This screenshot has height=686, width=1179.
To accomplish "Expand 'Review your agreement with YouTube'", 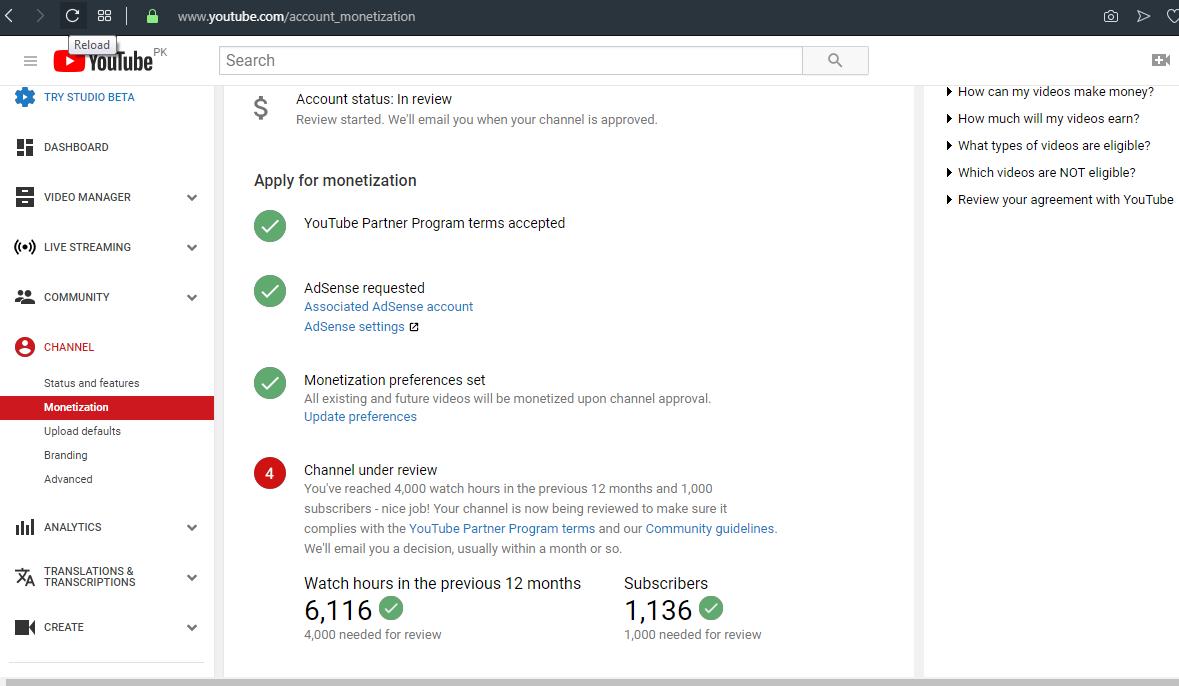I will coord(1059,200).
